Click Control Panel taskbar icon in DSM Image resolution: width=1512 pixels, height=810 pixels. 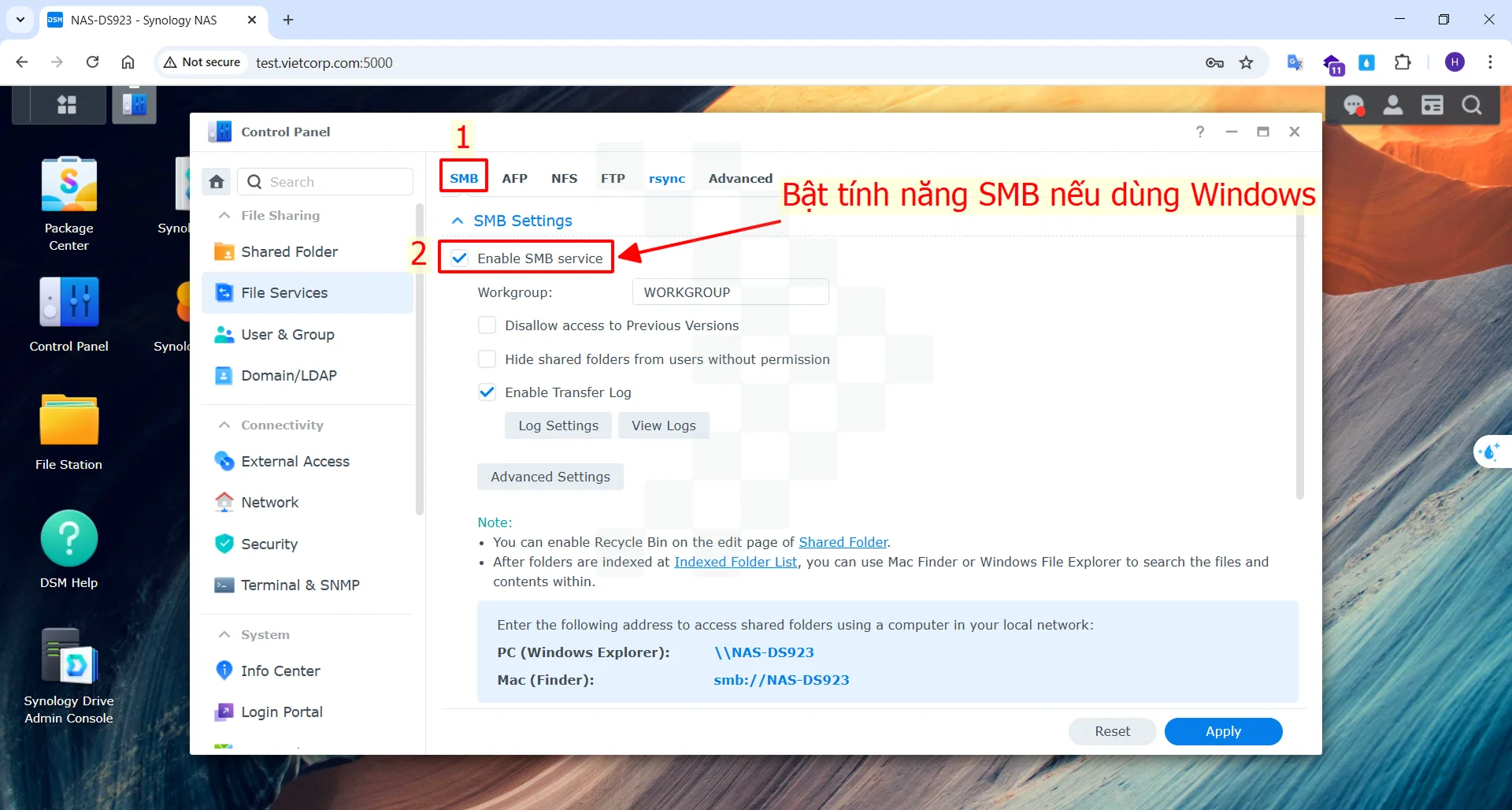coord(134,105)
